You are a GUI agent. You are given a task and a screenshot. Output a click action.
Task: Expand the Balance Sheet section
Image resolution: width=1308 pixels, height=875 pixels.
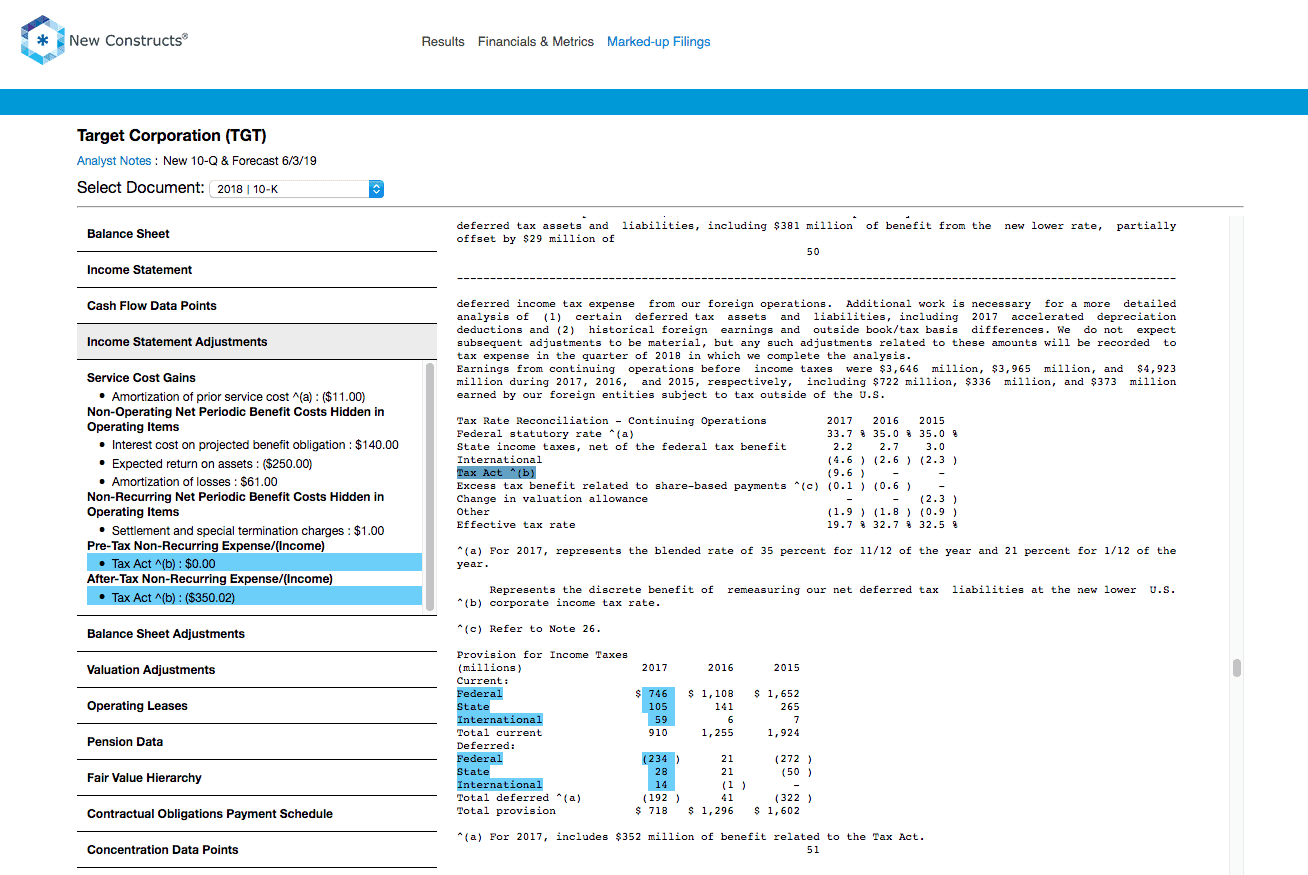pos(256,234)
